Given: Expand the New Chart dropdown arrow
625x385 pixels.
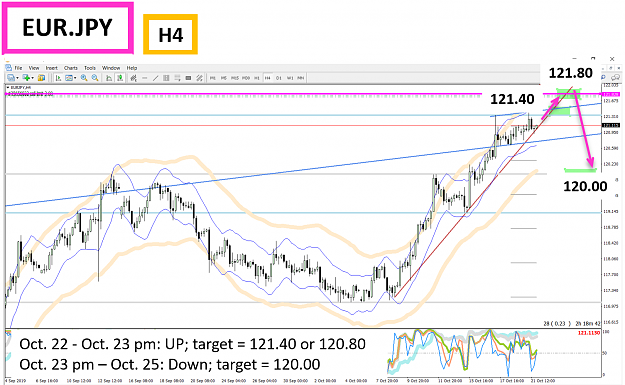Looking at the screenshot, I should (x=17, y=78).
